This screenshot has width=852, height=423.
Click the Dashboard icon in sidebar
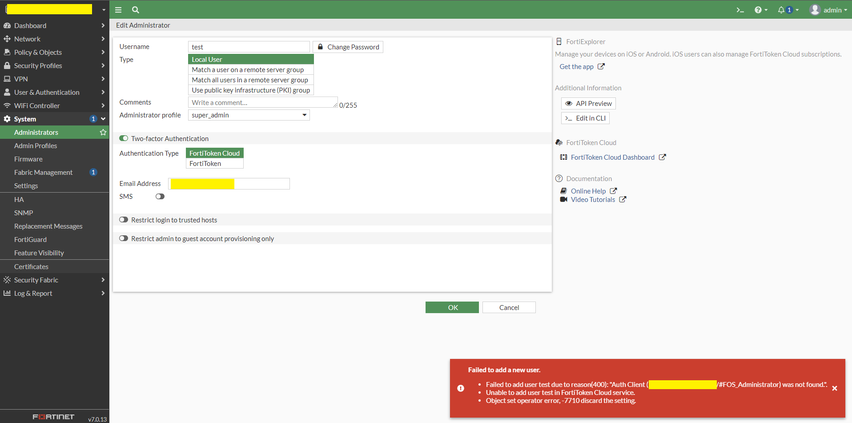[8, 26]
